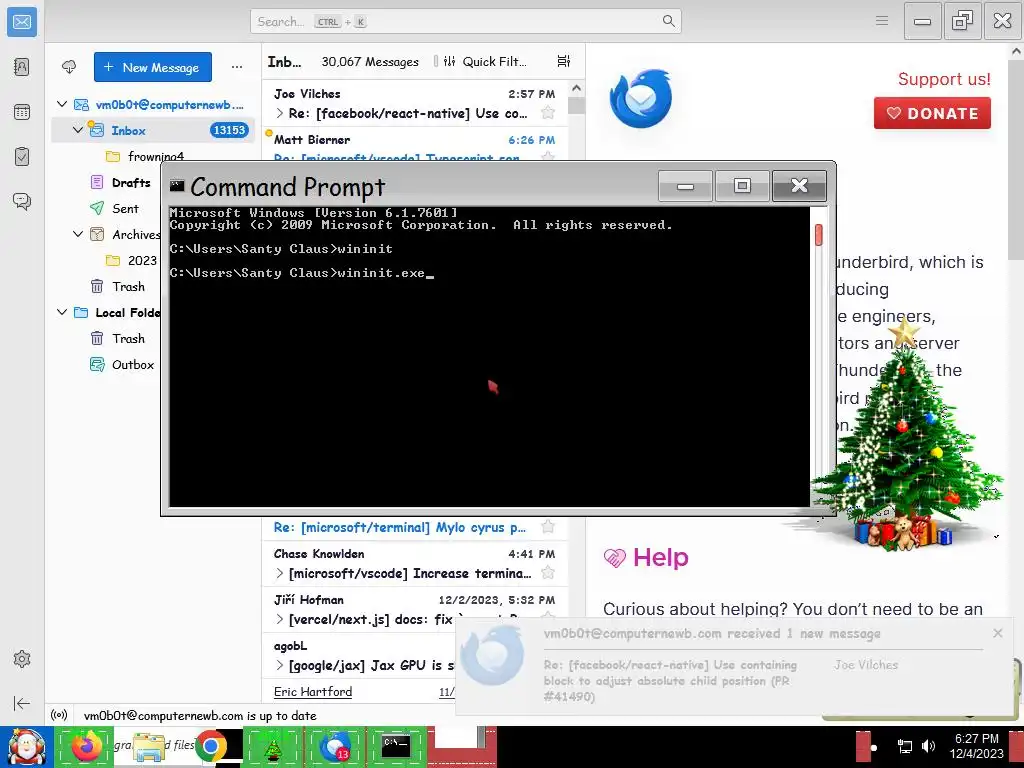The width and height of the screenshot is (1024, 768).
Task: Click the taskbar clock 6:27 PM
Action: point(976,739)
